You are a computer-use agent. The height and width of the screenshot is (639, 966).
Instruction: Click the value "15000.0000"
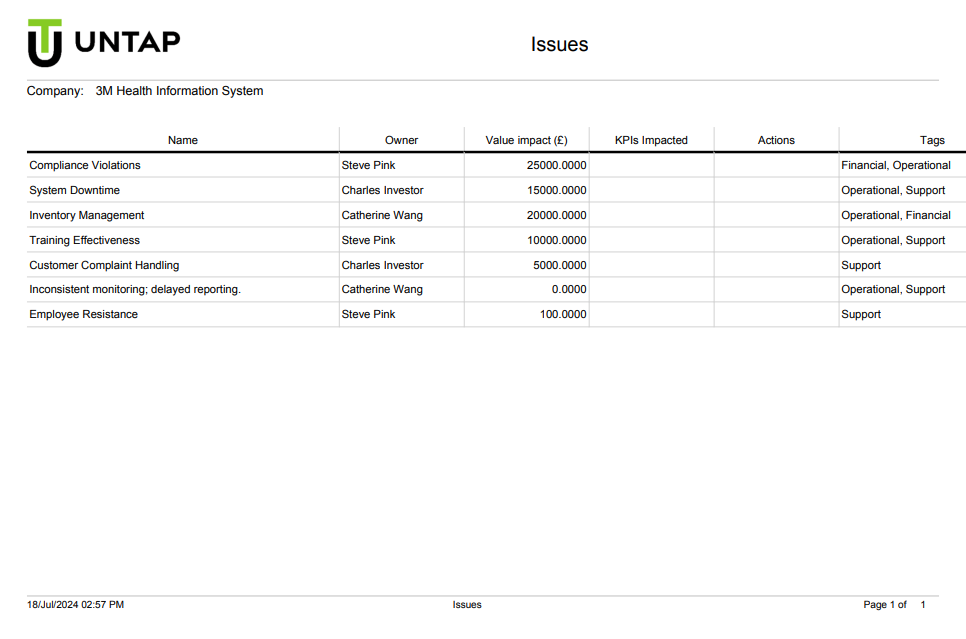pyautogui.click(x=556, y=190)
